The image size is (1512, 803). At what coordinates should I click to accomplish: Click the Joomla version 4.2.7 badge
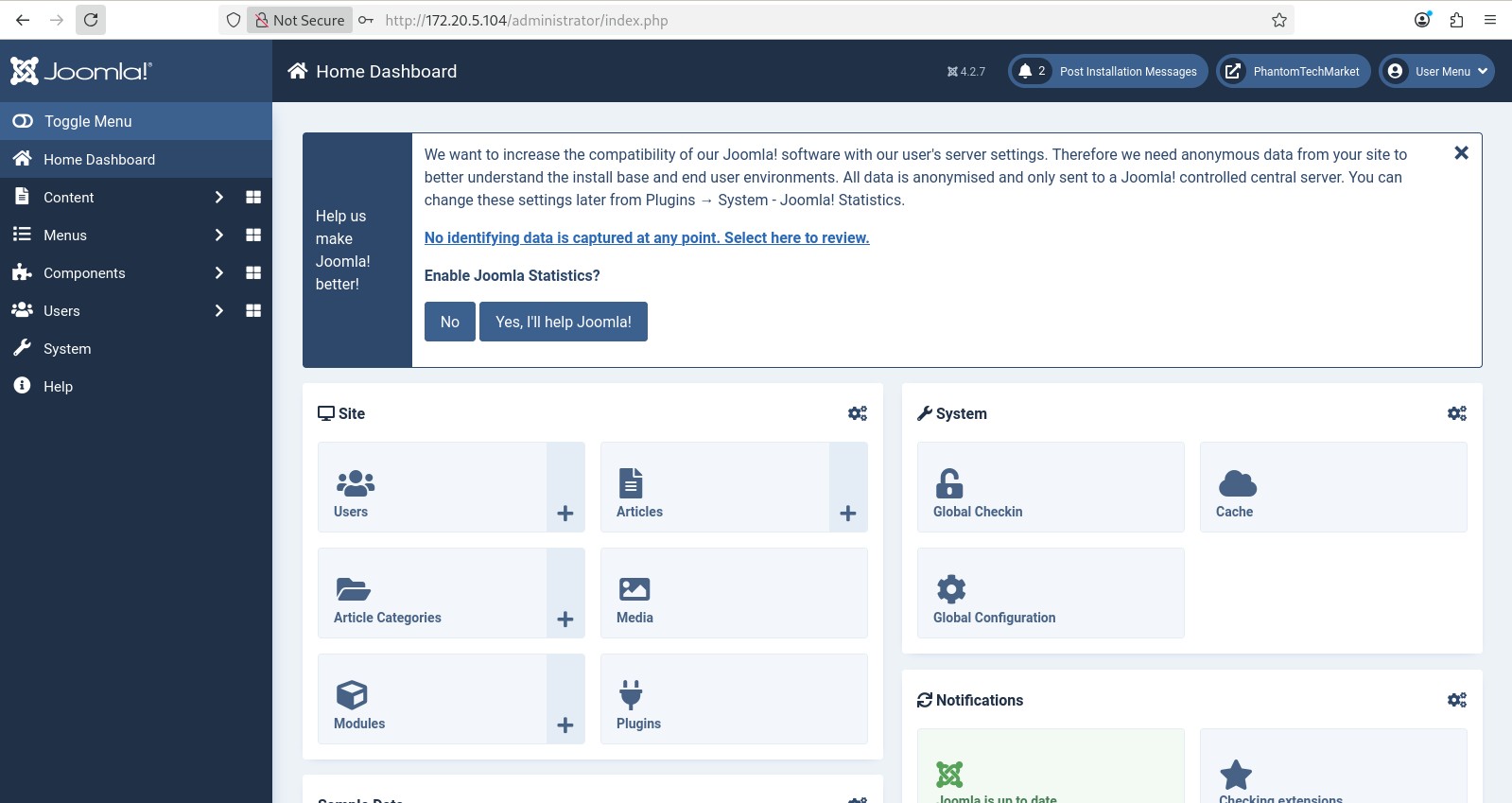pos(966,71)
